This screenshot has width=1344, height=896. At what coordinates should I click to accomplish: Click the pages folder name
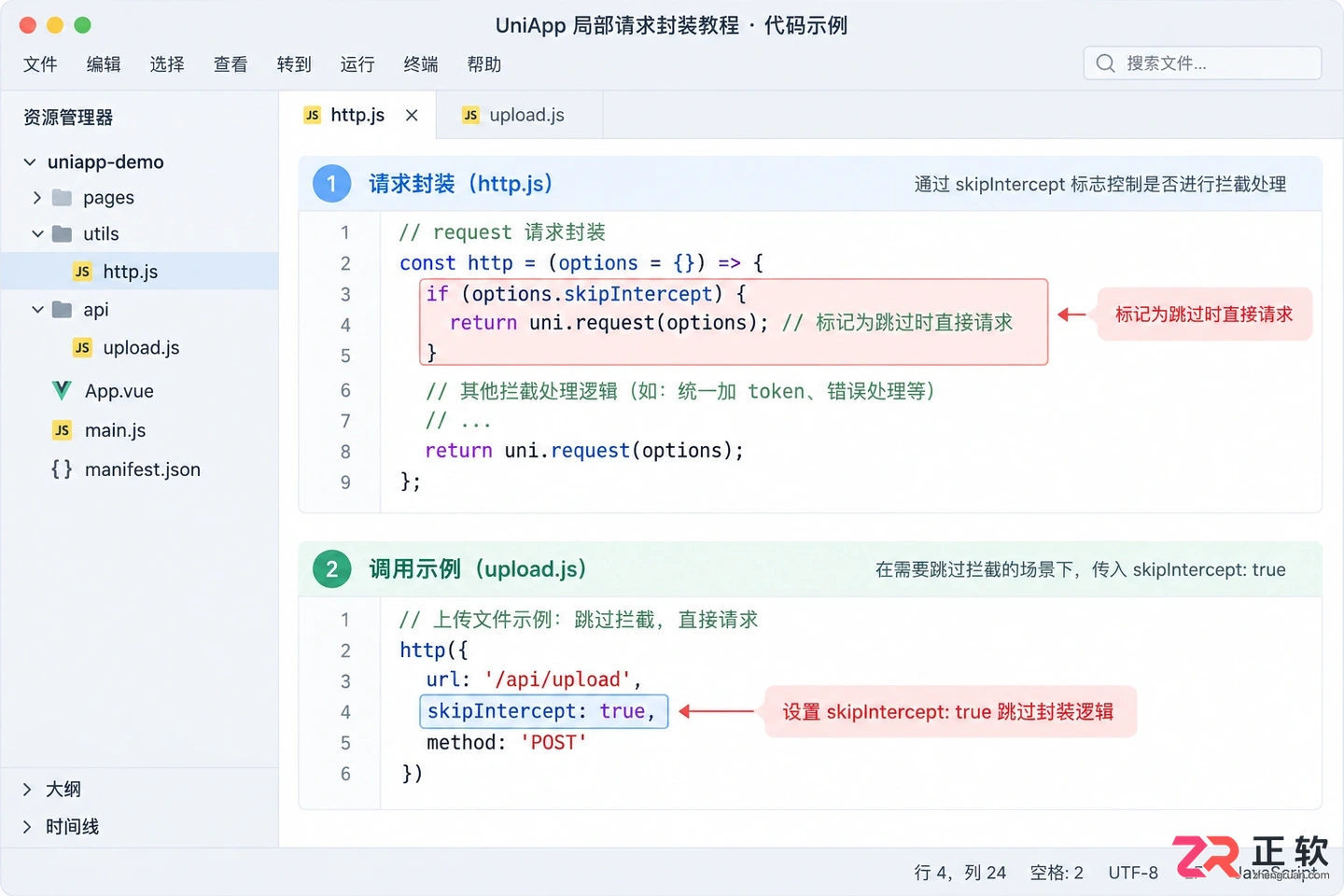pos(108,198)
